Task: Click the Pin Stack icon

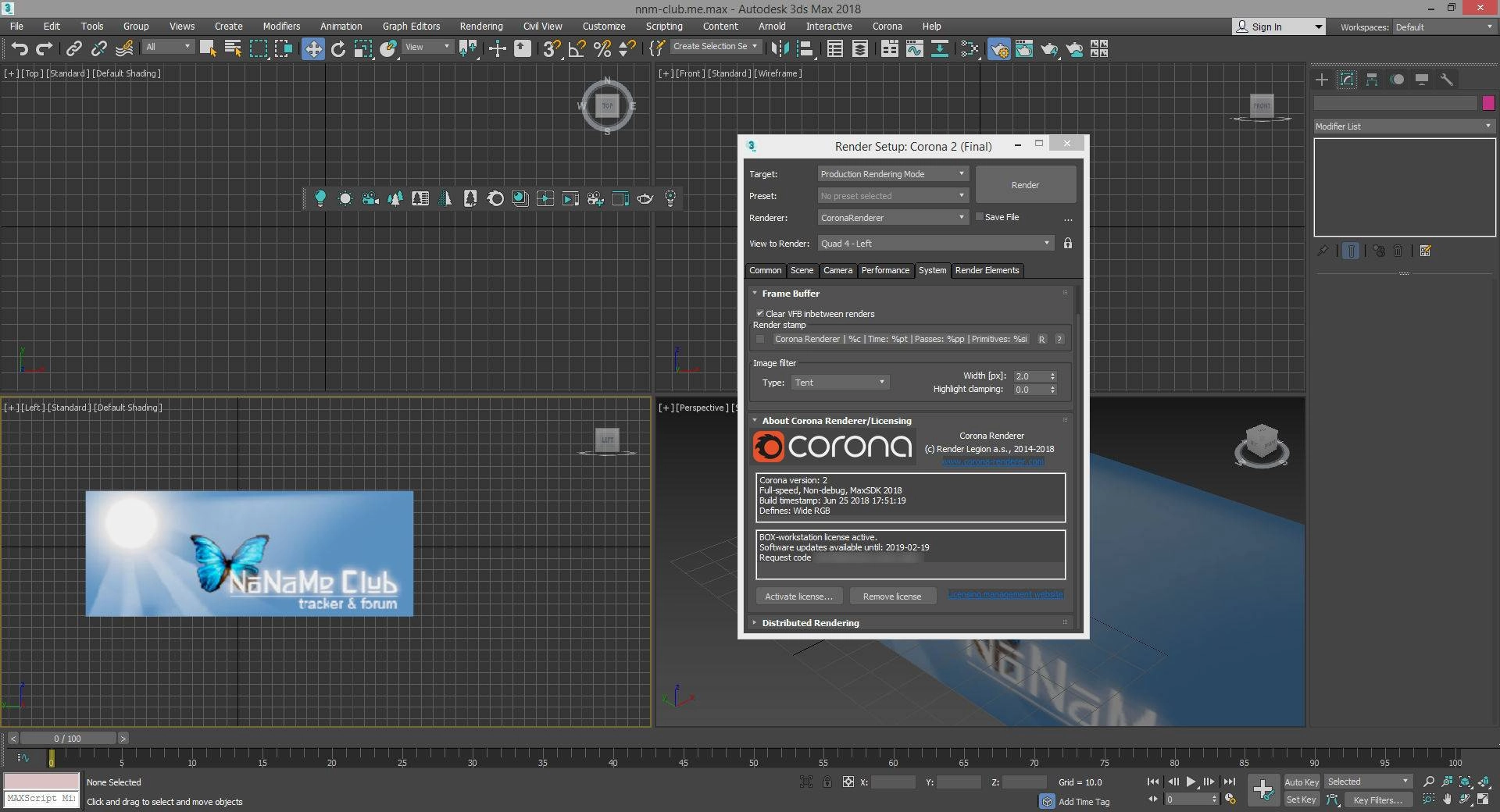Action: 1323,251
